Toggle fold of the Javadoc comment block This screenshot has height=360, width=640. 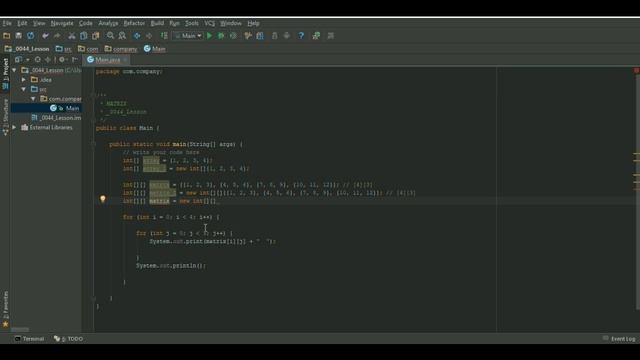pyautogui.click(x=93, y=95)
